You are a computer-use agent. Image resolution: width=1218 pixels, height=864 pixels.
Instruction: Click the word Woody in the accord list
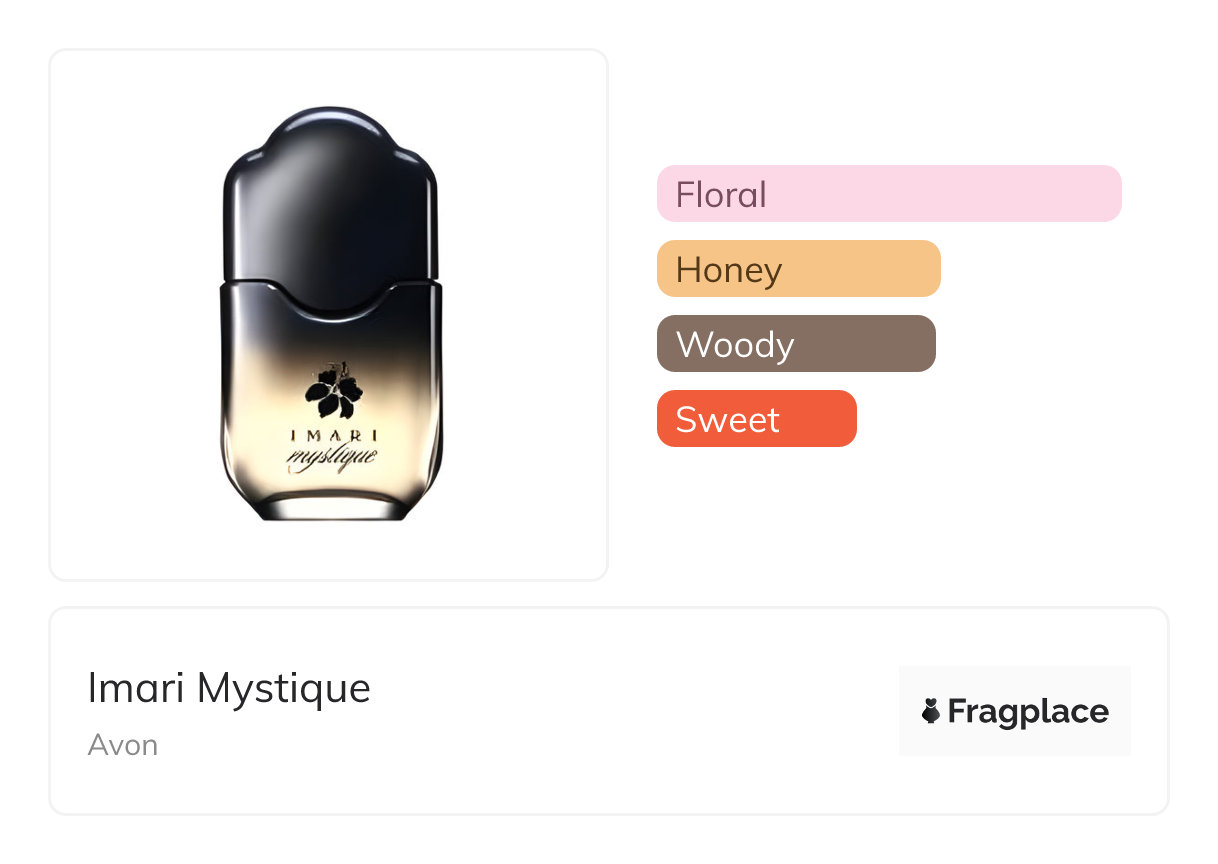click(735, 345)
